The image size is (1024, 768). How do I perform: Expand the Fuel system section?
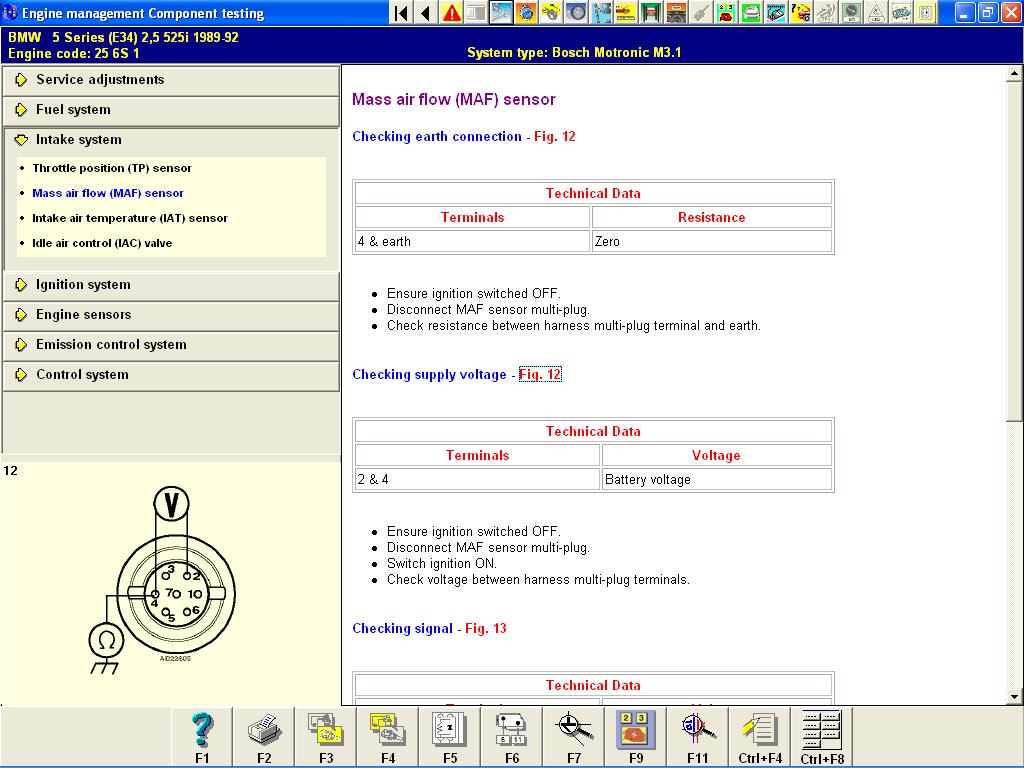click(x=171, y=110)
